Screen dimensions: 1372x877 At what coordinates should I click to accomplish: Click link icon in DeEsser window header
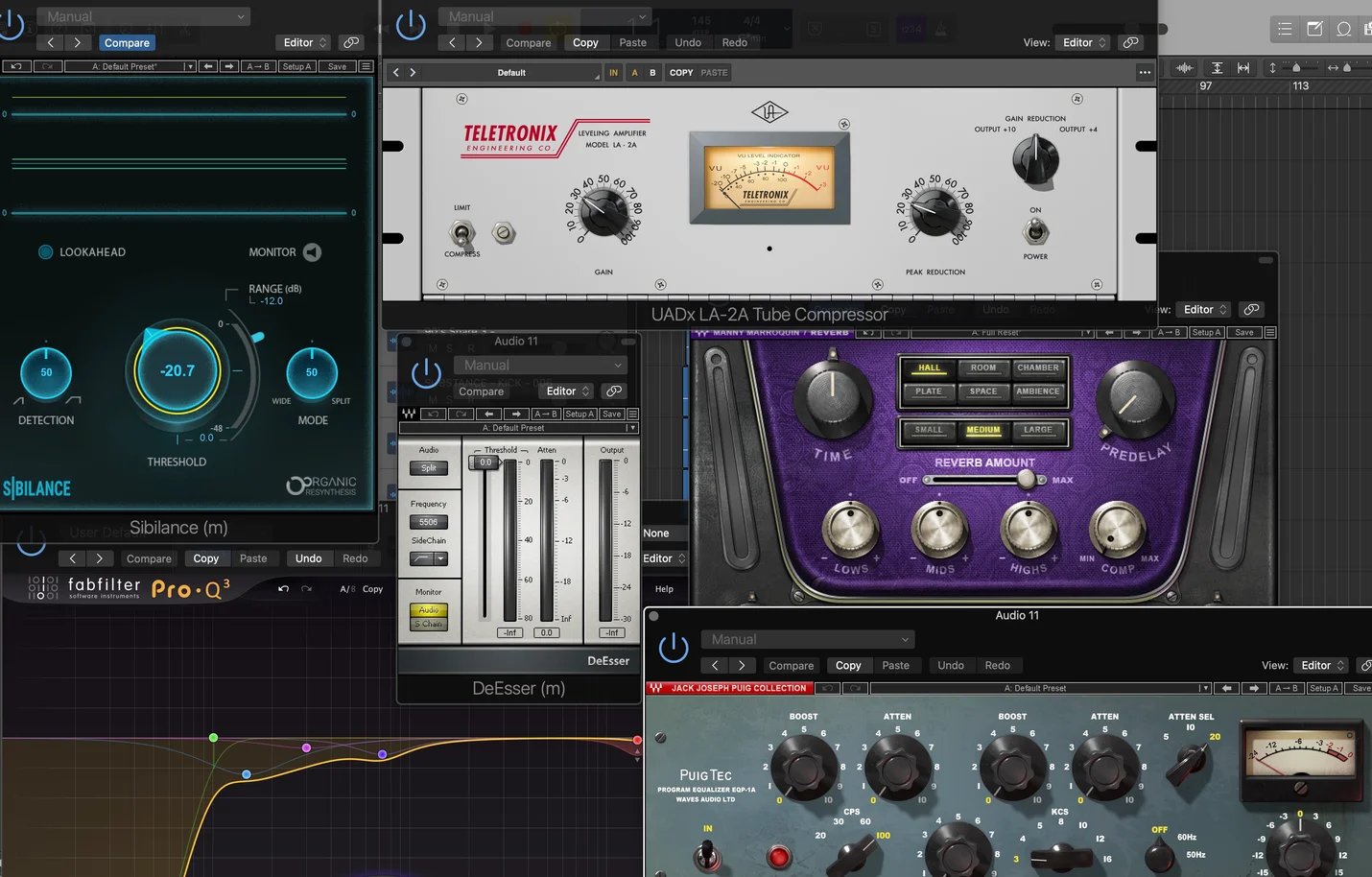click(614, 391)
